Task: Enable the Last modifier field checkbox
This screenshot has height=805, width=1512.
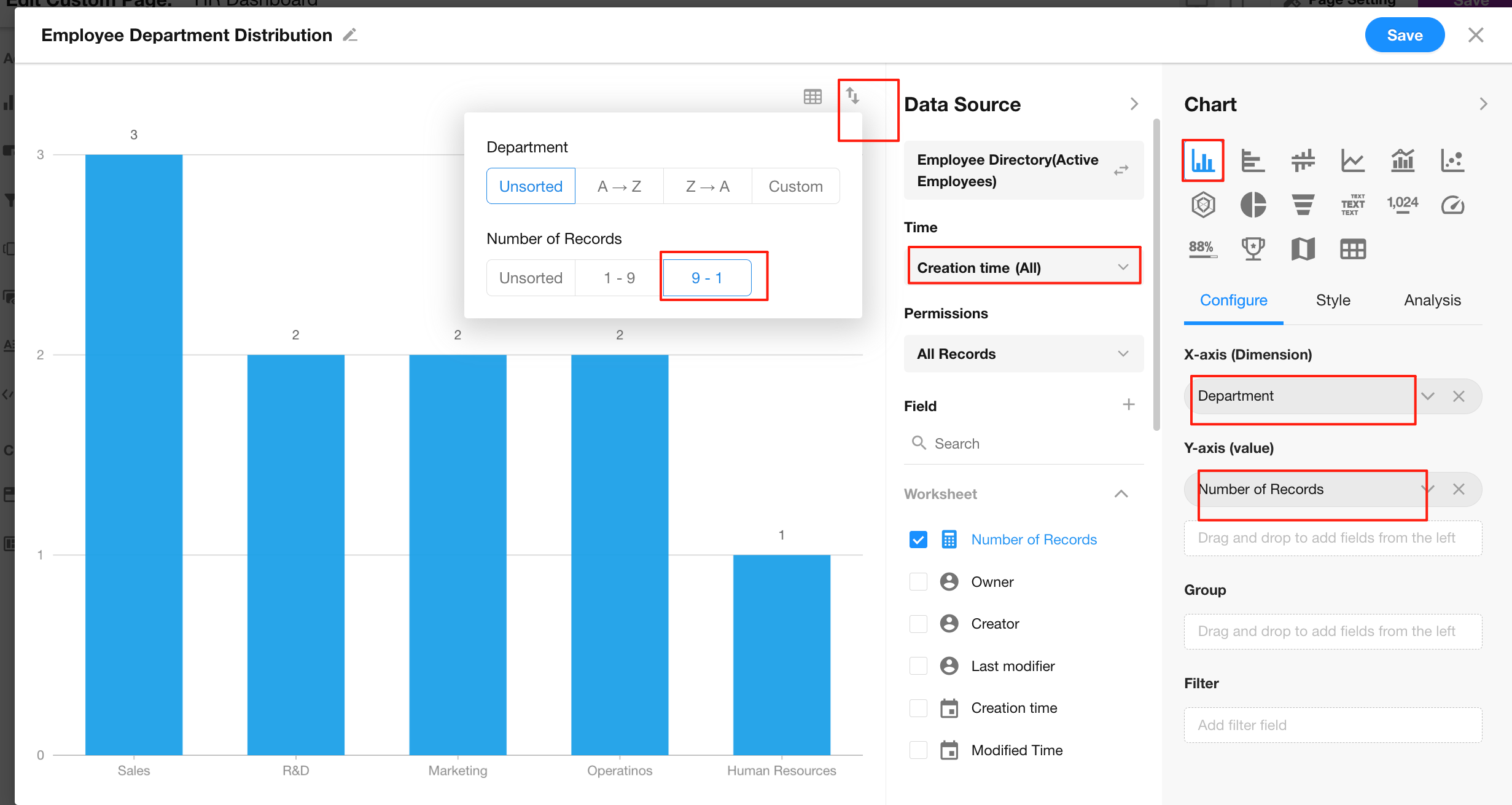Action: (918, 666)
